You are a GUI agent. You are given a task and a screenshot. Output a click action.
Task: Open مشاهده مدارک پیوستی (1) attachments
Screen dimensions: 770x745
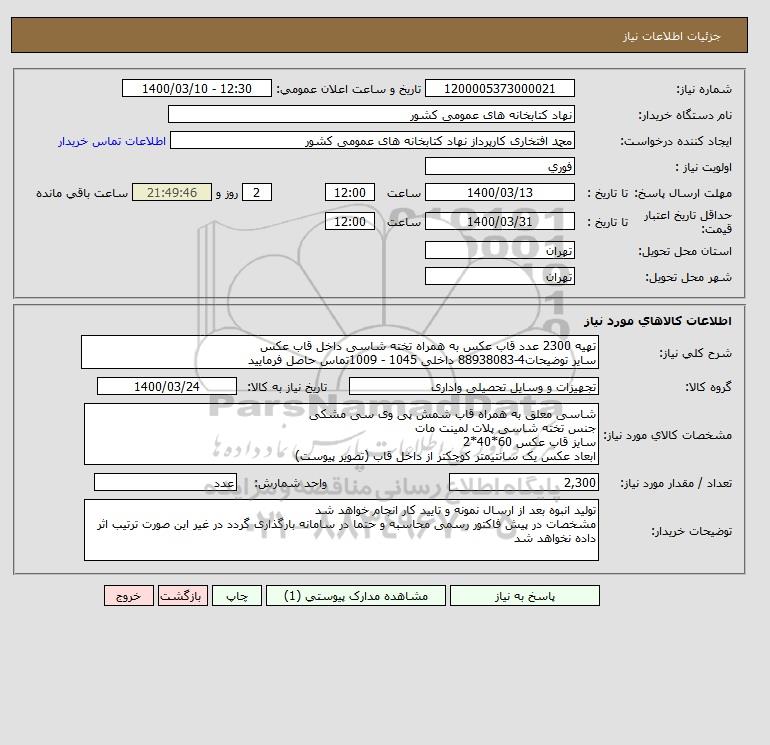[356, 596]
